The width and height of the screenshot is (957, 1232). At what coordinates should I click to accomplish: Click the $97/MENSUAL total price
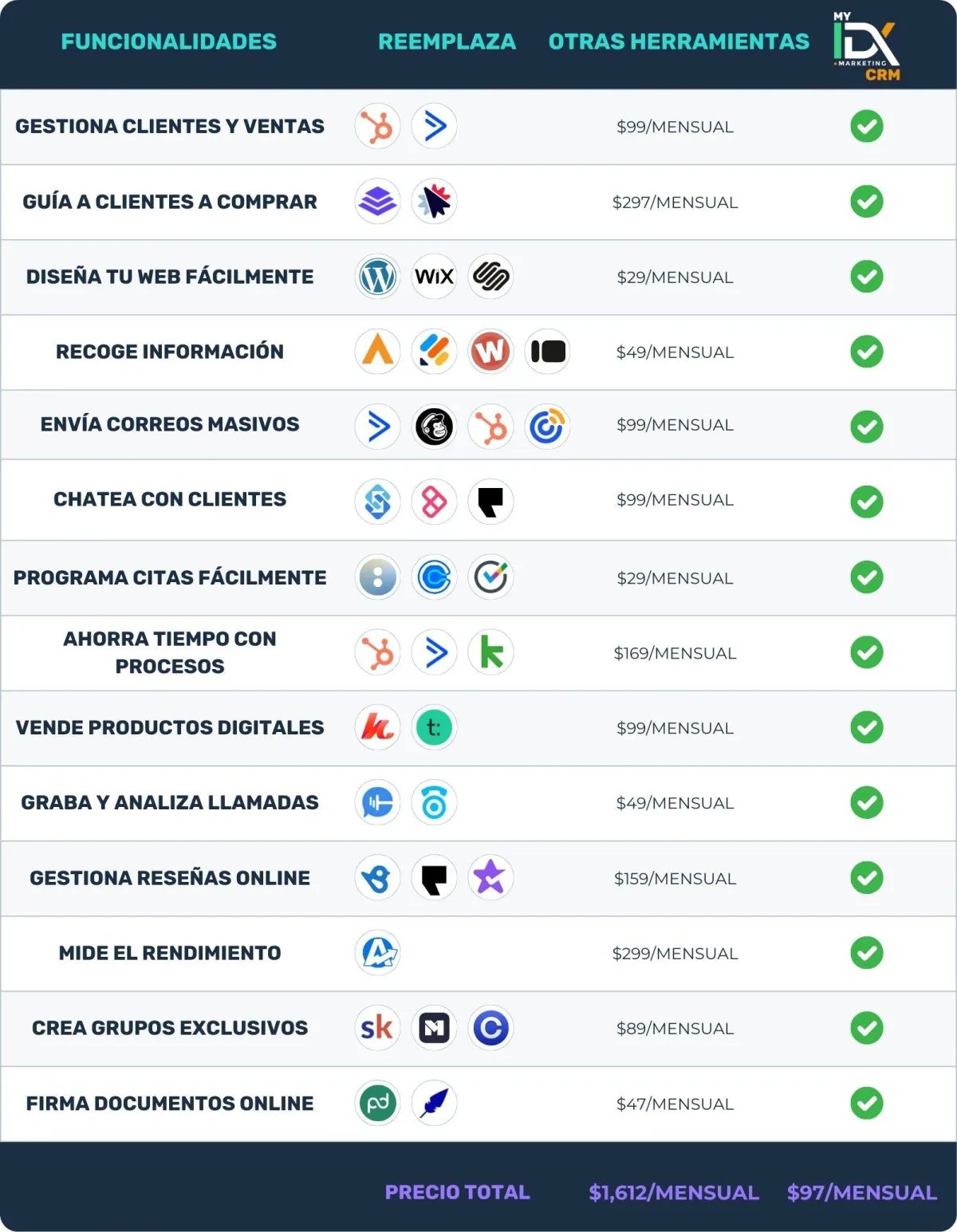point(862,1192)
